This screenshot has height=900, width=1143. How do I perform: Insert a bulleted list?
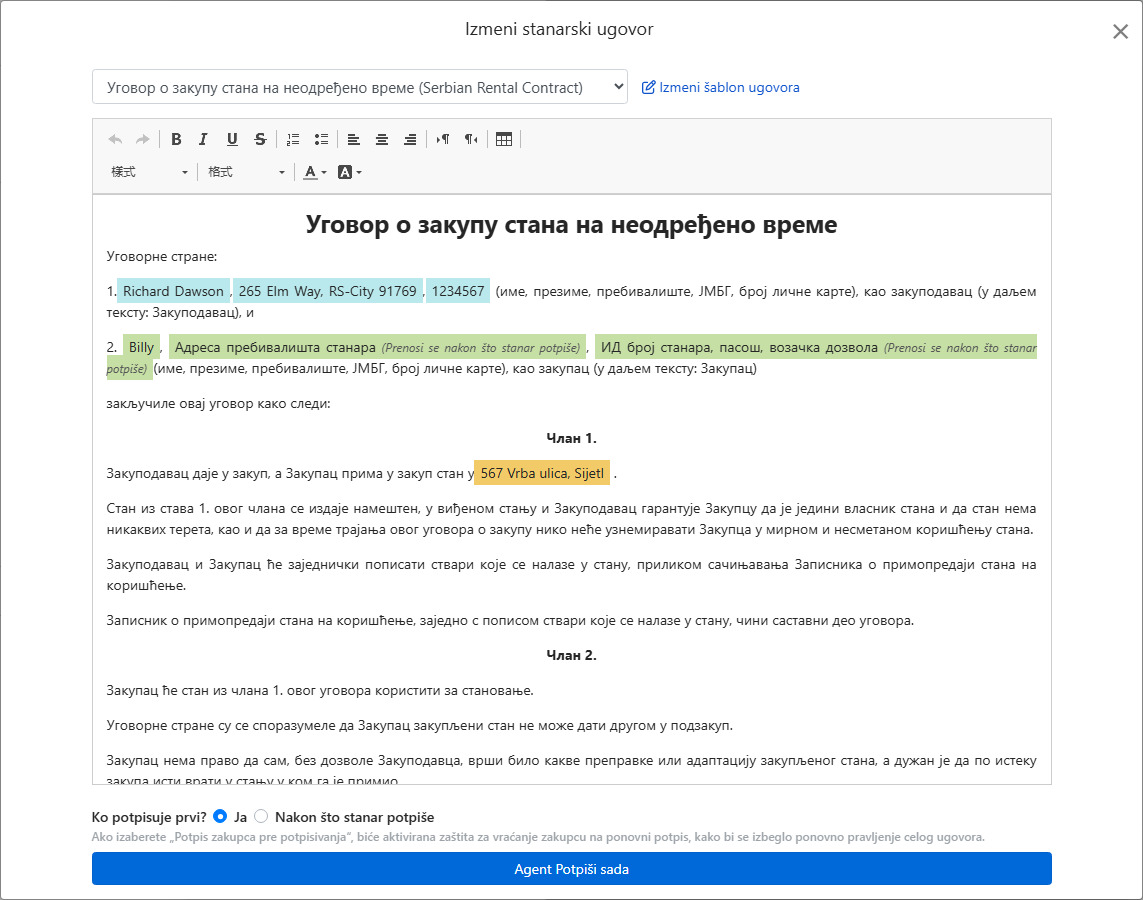pyautogui.click(x=321, y=139)
